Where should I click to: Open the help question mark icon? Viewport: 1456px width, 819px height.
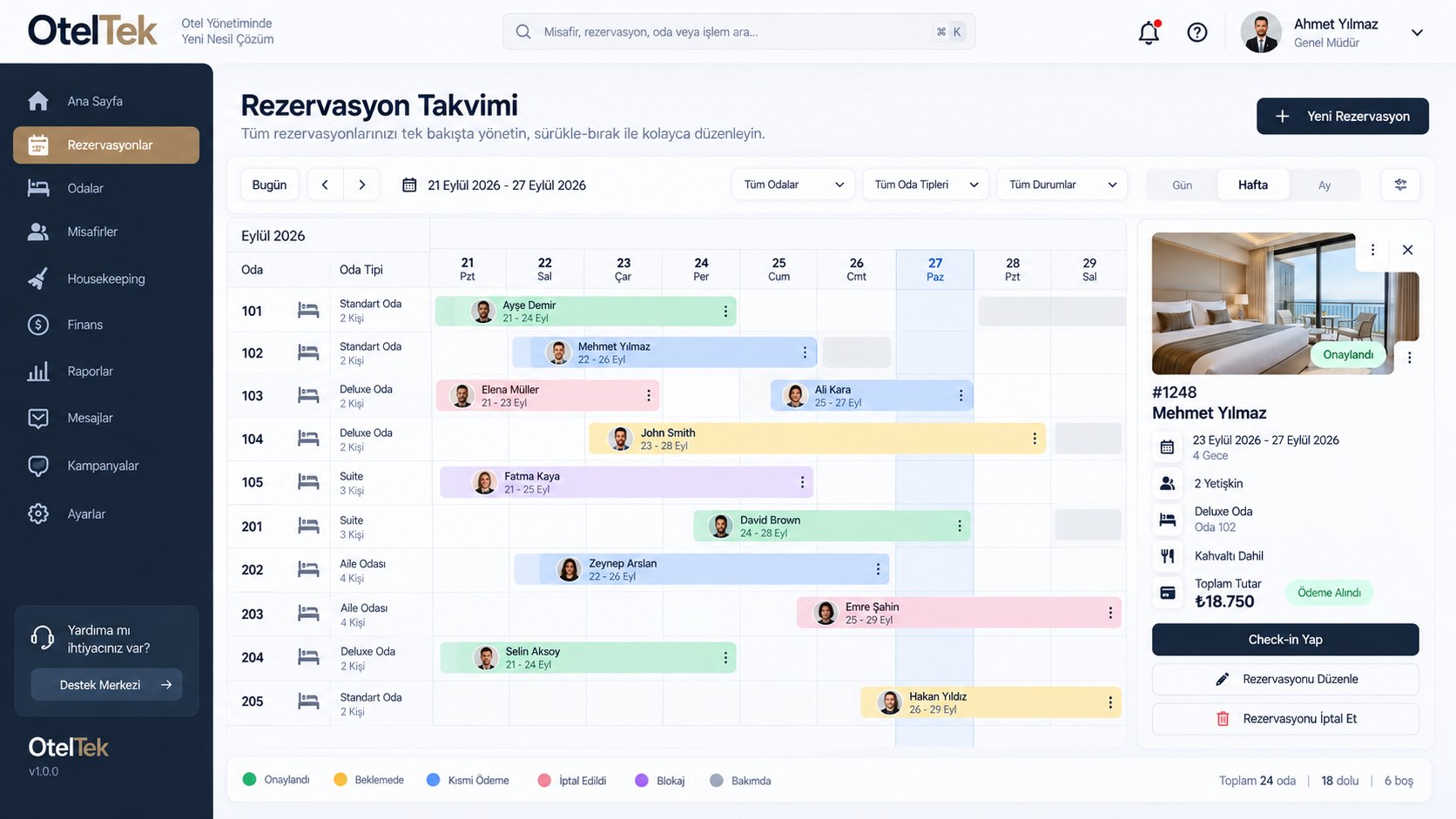tap(1197, 32)
